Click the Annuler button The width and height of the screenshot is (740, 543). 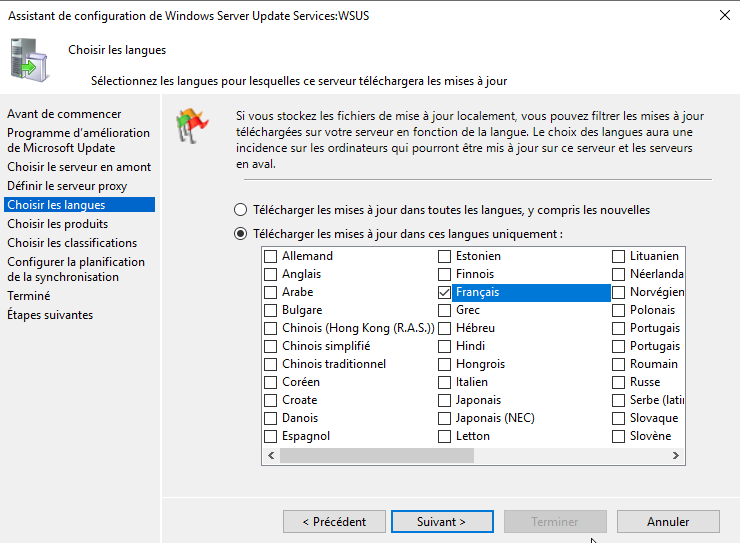(x=668, y=521)
